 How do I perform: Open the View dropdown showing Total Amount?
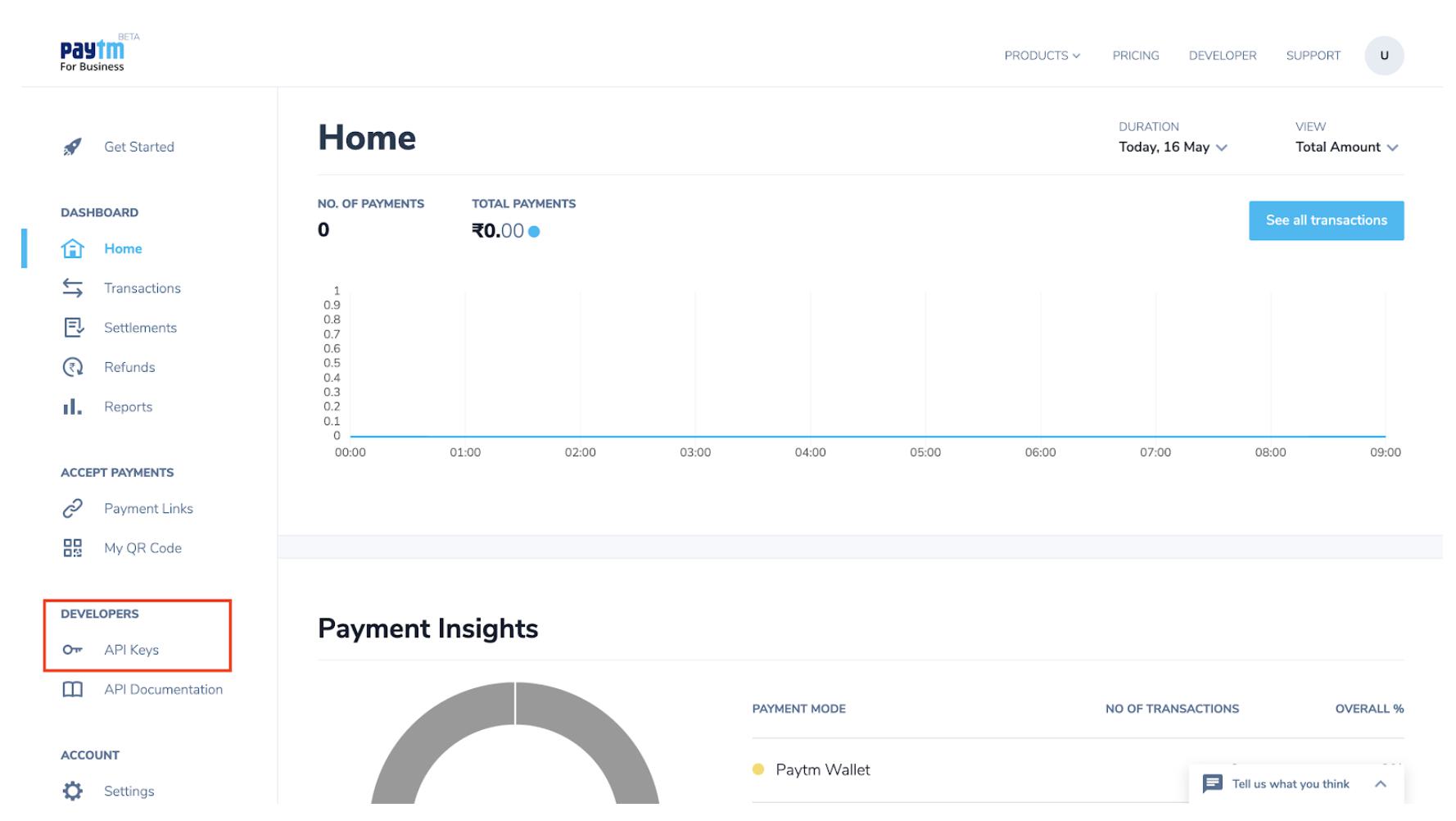pos(1346,147)
